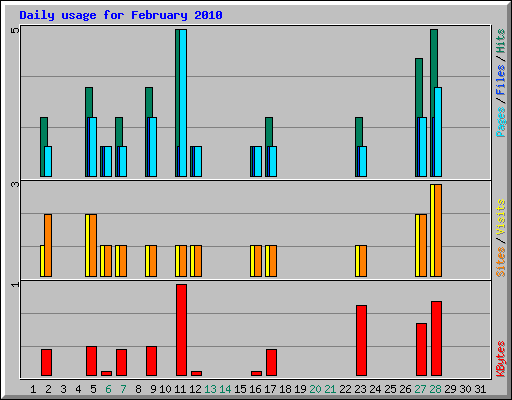
Task: Select day label '1' on the x-axis
Action: pyautogui.click(x=33, y=389)
